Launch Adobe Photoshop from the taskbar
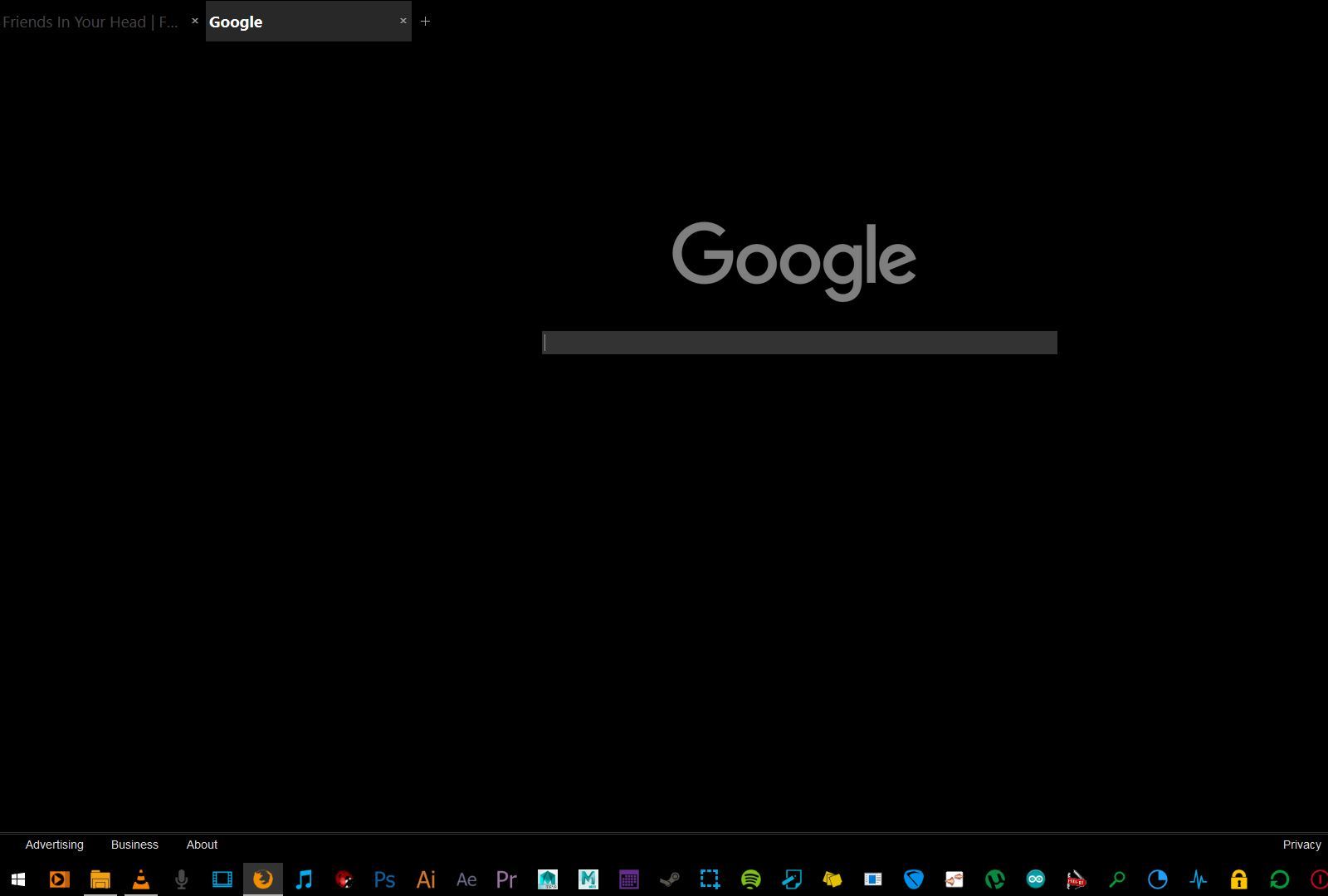The width and height of the screenshot is (1328, 896). pos(384,879)
